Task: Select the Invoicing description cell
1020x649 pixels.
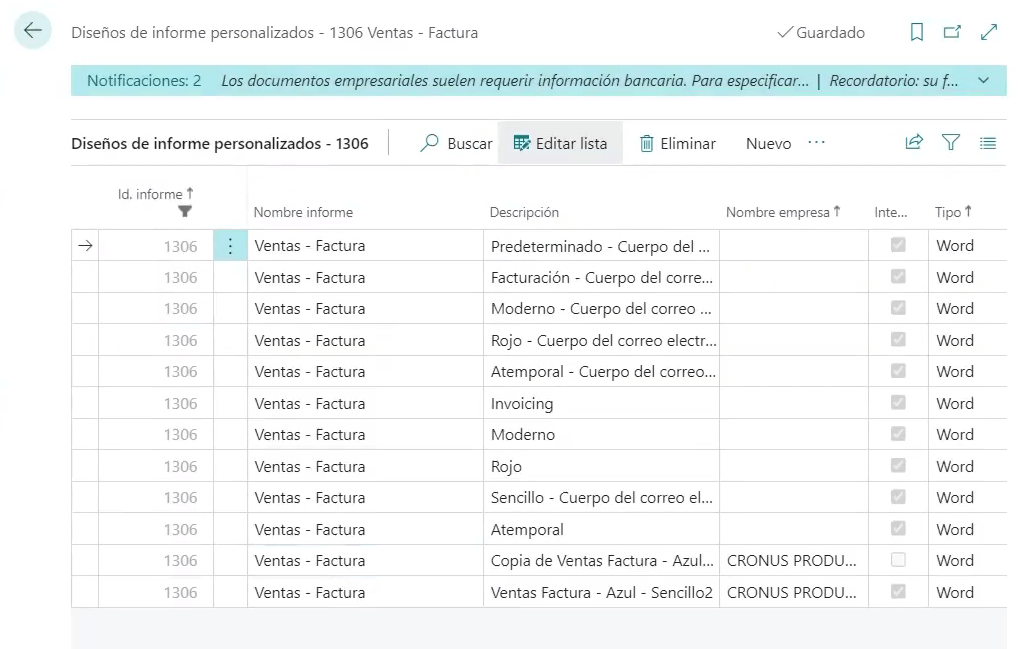Action: 603,404
